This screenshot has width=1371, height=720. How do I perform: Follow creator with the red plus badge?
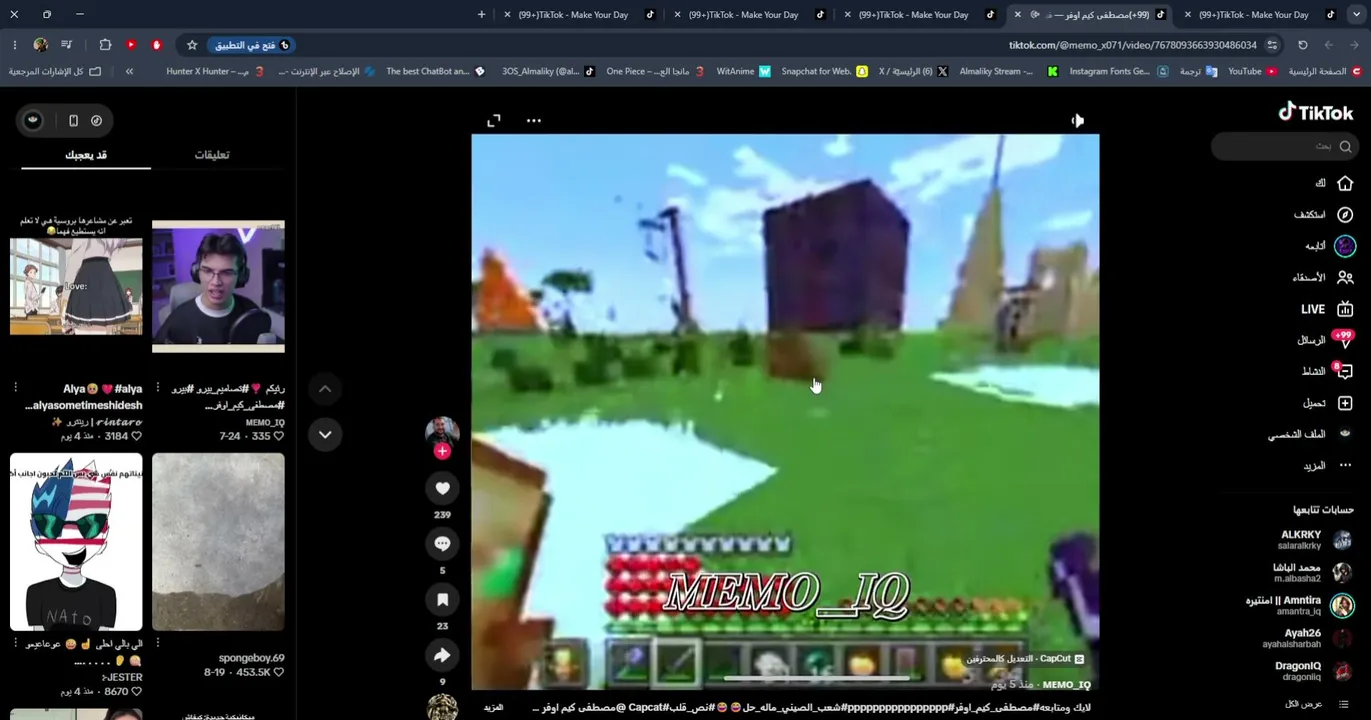click(442, 451)
